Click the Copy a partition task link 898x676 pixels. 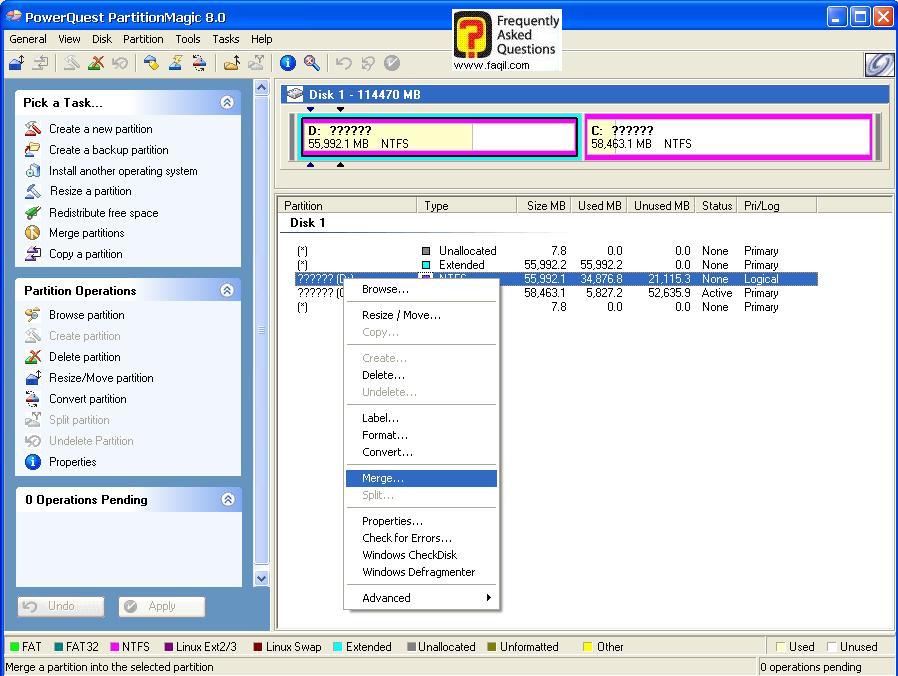[86, 254]
